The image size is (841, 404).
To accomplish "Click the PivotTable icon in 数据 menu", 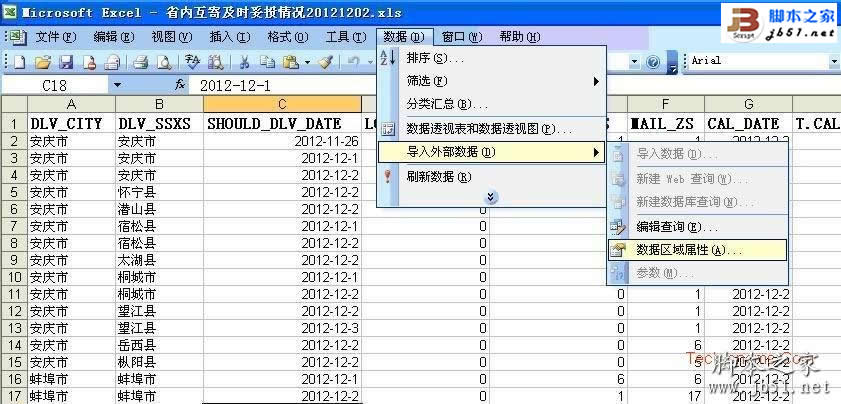I will (x=388, y=129).
